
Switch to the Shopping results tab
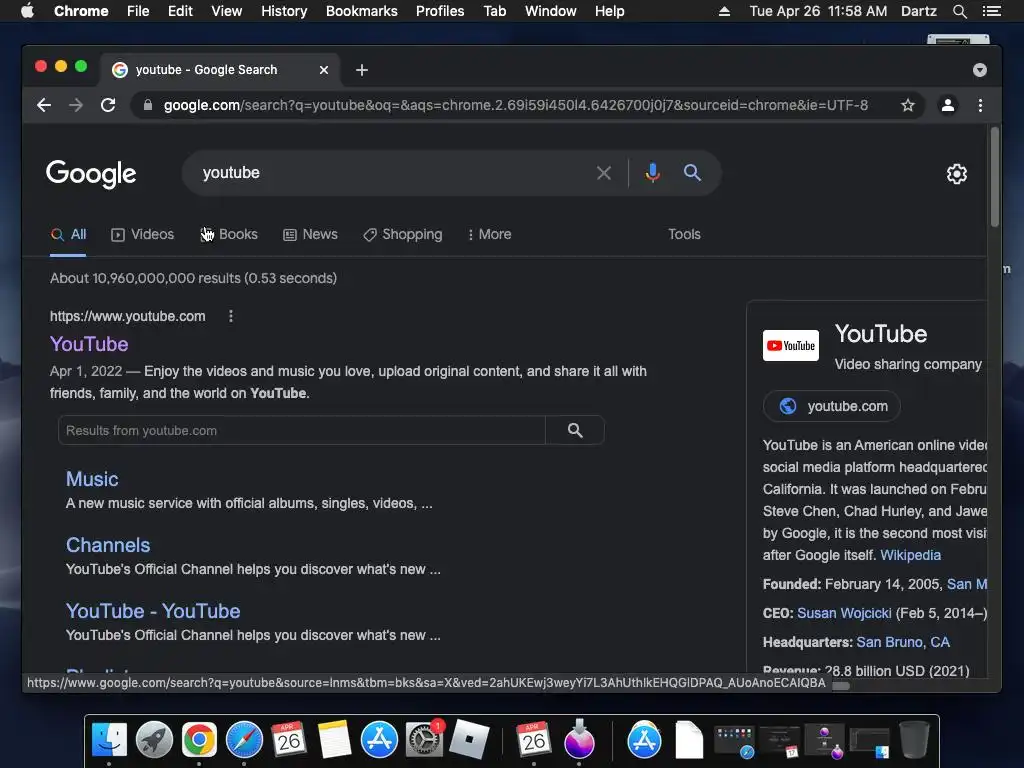402,234
